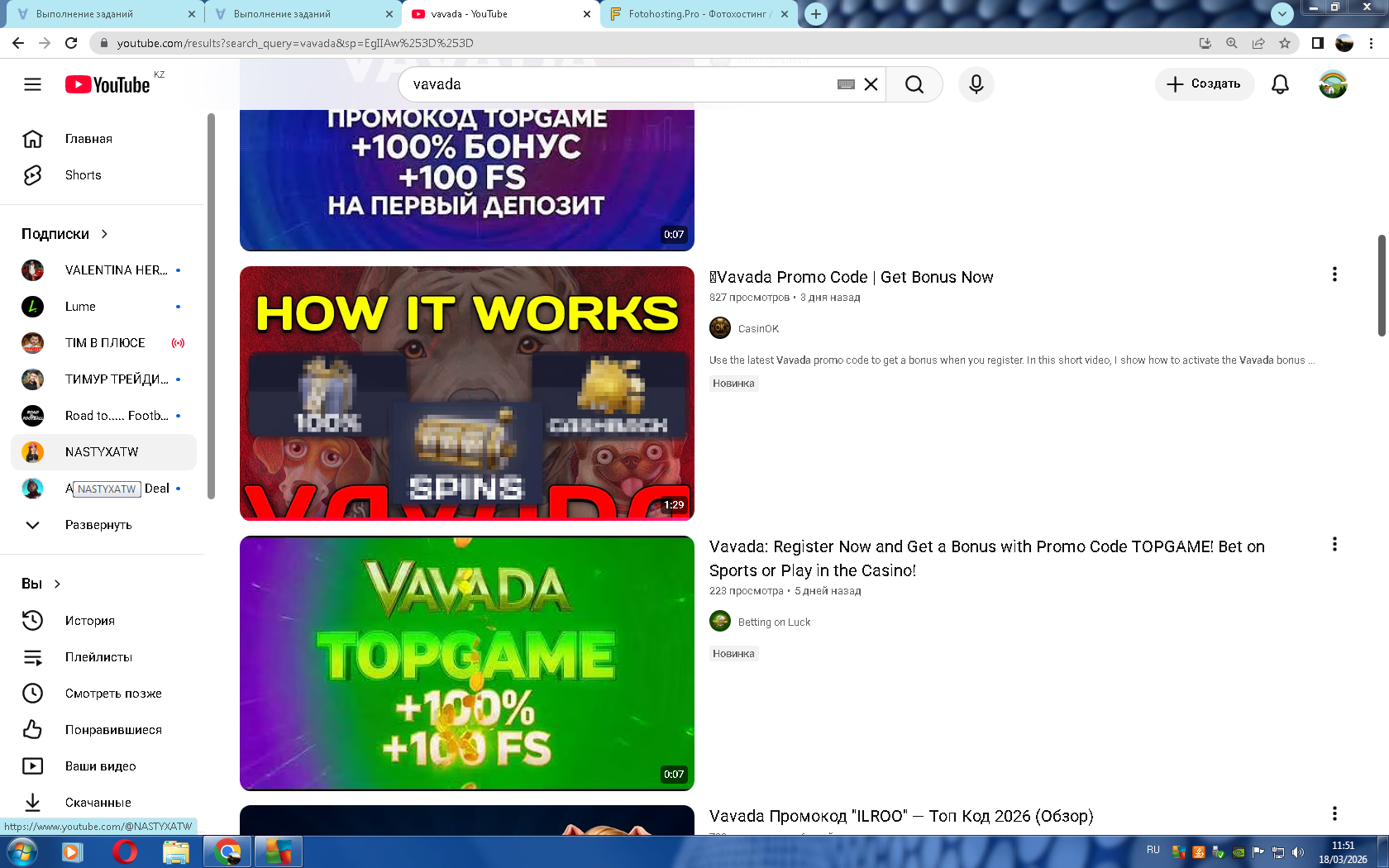This screenshot has width=1389, height=868.
Task: Open Смотреть позже in the sidebar
Action: [103, 694]
